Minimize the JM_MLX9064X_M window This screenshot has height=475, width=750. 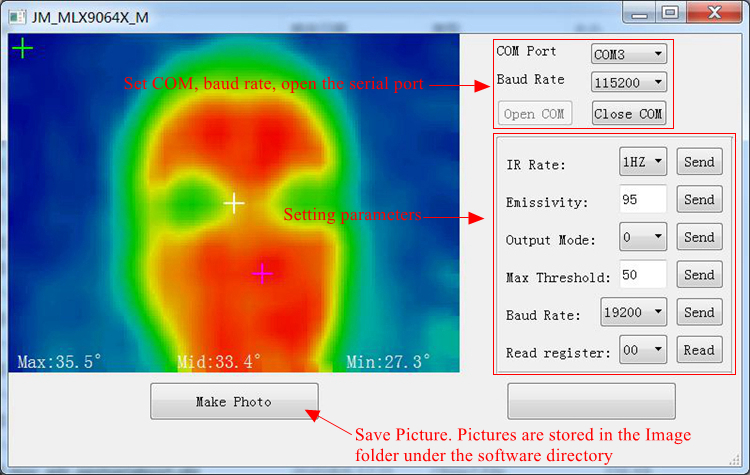pyautogui.click(x=639, y=13)
